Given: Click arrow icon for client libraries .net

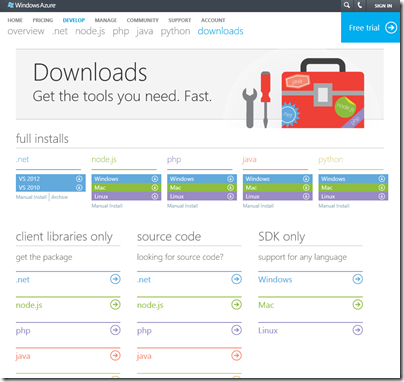Looking at the screenshot, I should 115,279.
